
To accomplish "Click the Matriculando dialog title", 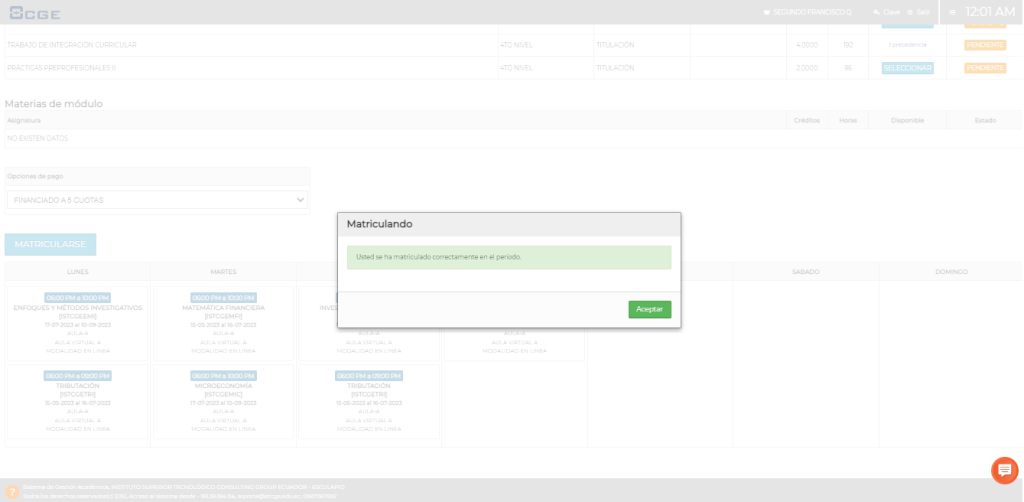I will click(379, 224).
